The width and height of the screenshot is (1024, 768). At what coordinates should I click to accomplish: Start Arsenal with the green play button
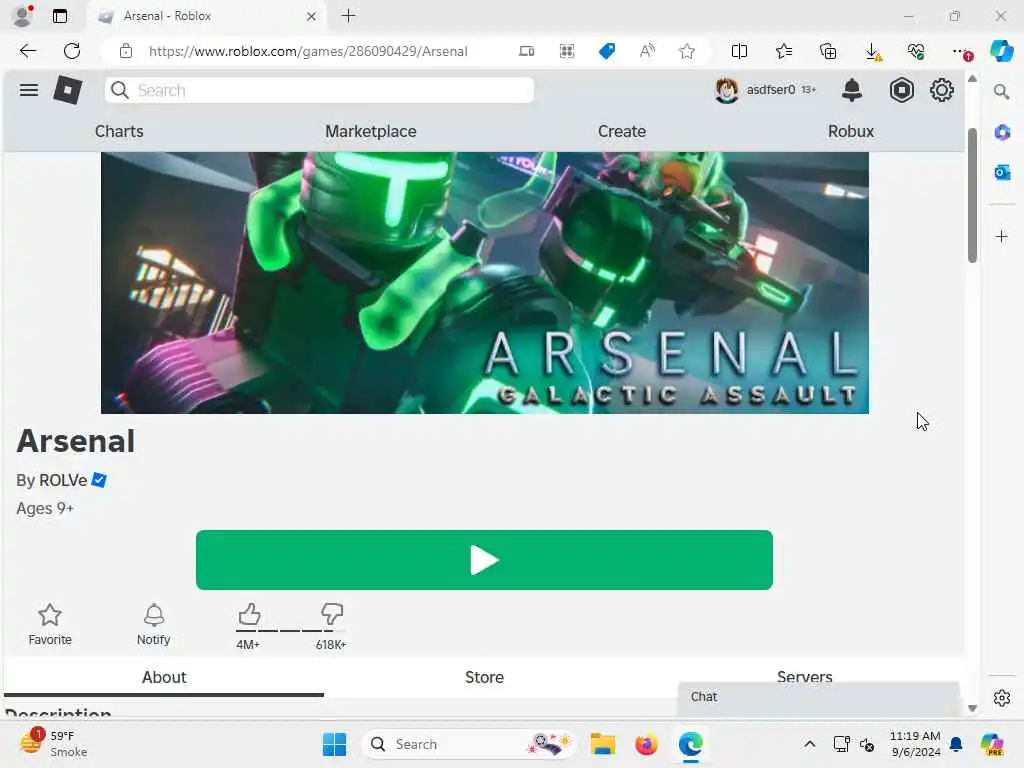484,560
